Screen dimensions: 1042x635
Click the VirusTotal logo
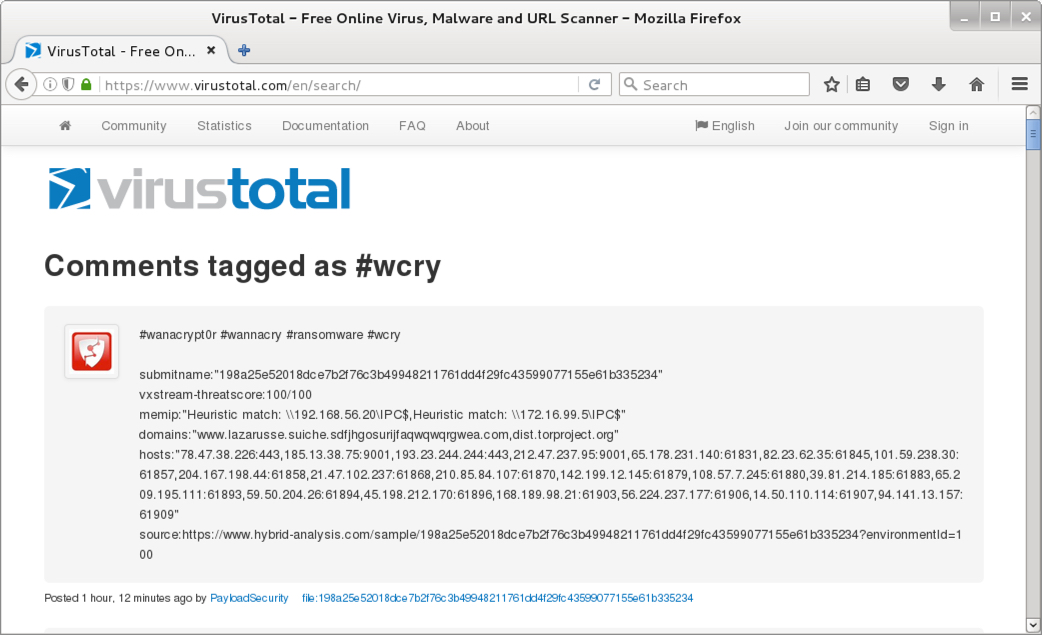[x=199, y=189]
